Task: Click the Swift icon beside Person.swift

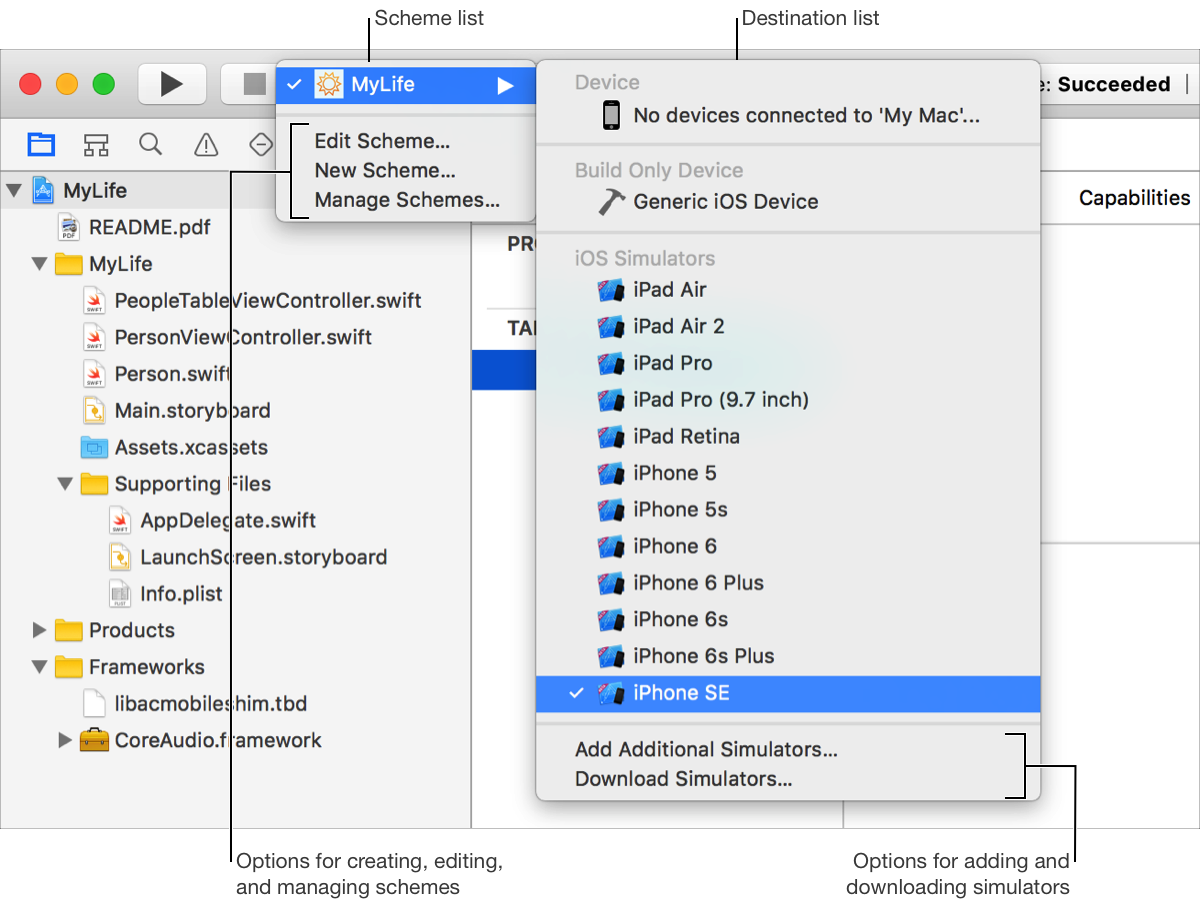Action: (94, 374)
